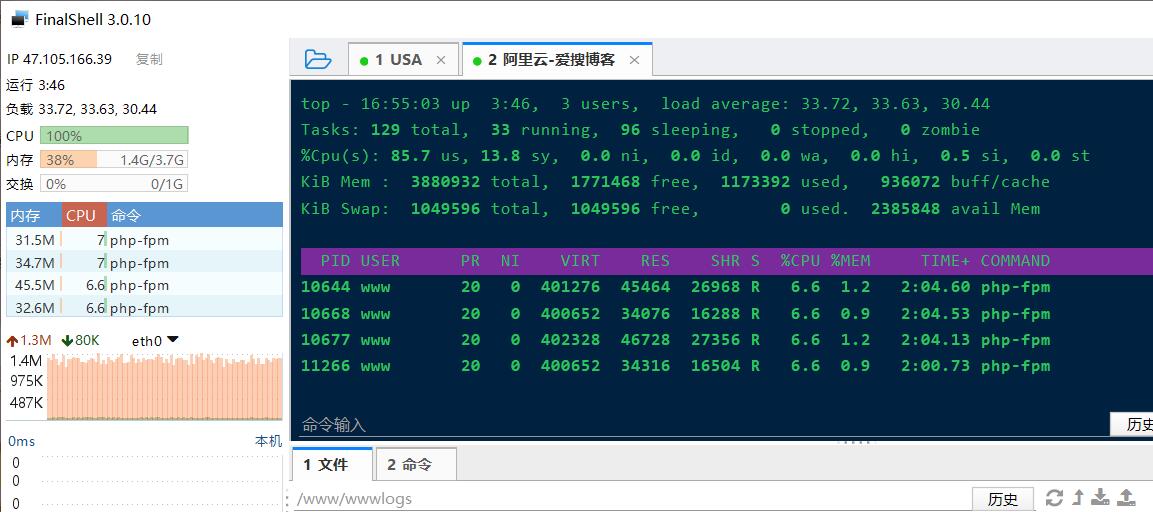
Task: Select the 34.7M php-fpm process row
Action: click(144, 262)
